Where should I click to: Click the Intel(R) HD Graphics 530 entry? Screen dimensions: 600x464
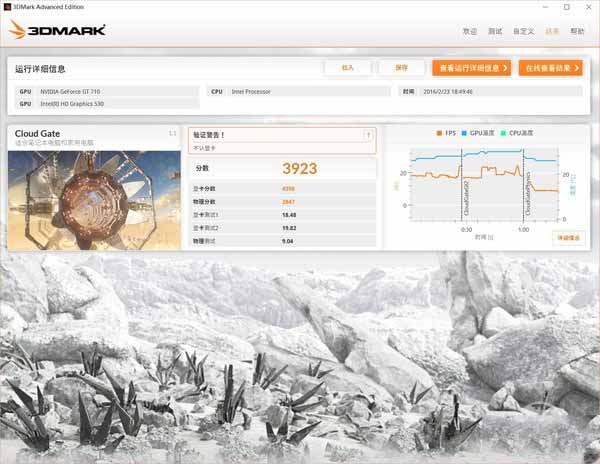(108, 104)
